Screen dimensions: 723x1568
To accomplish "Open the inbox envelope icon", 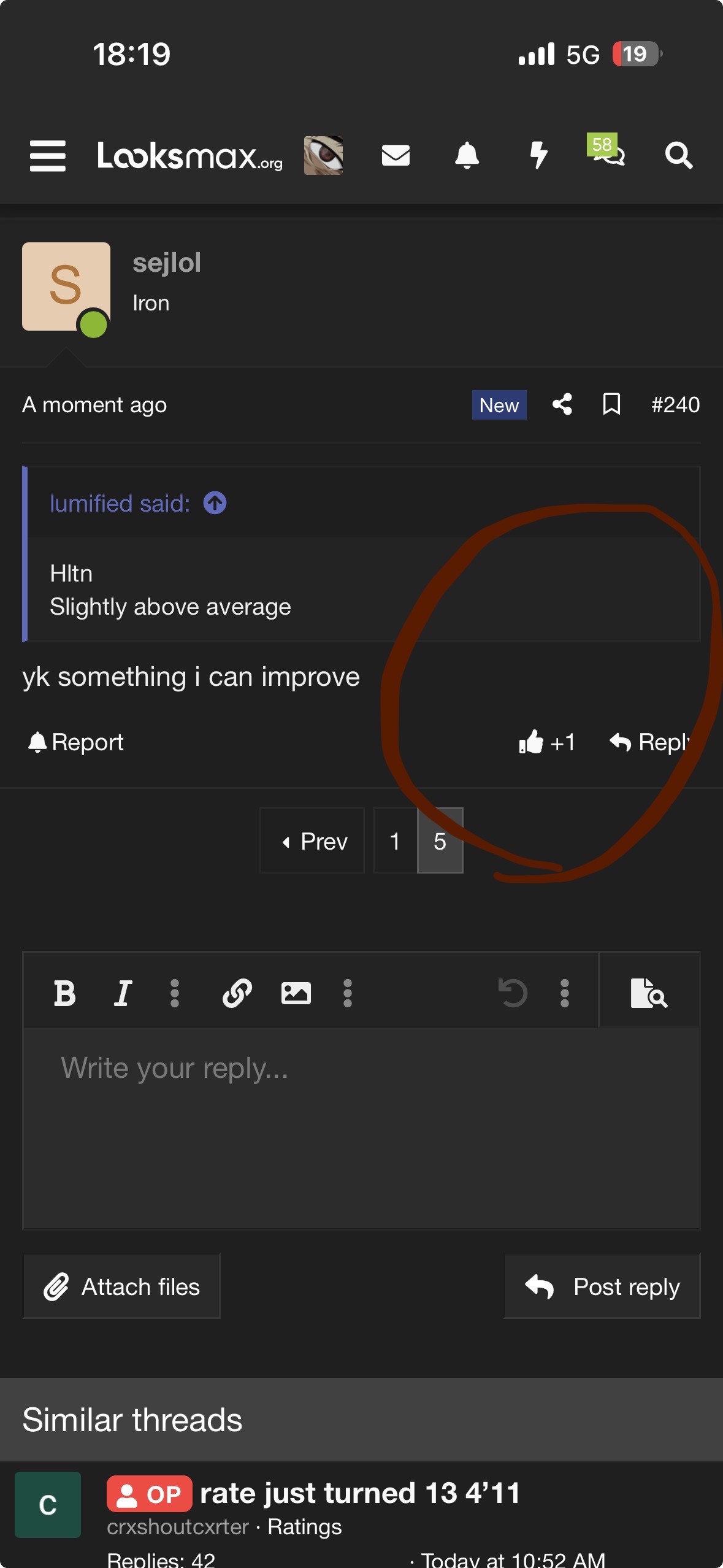I will [x=396, y=155].
